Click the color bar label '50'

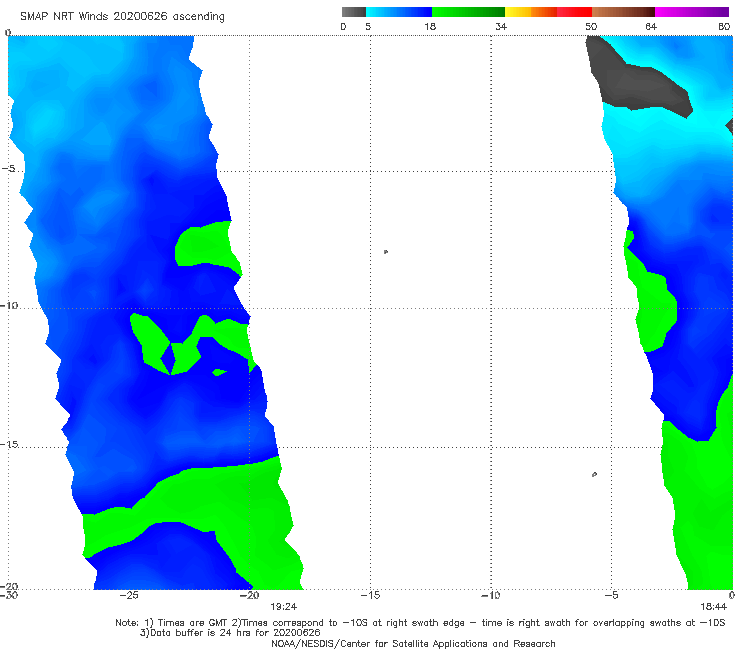click(591, 26)
